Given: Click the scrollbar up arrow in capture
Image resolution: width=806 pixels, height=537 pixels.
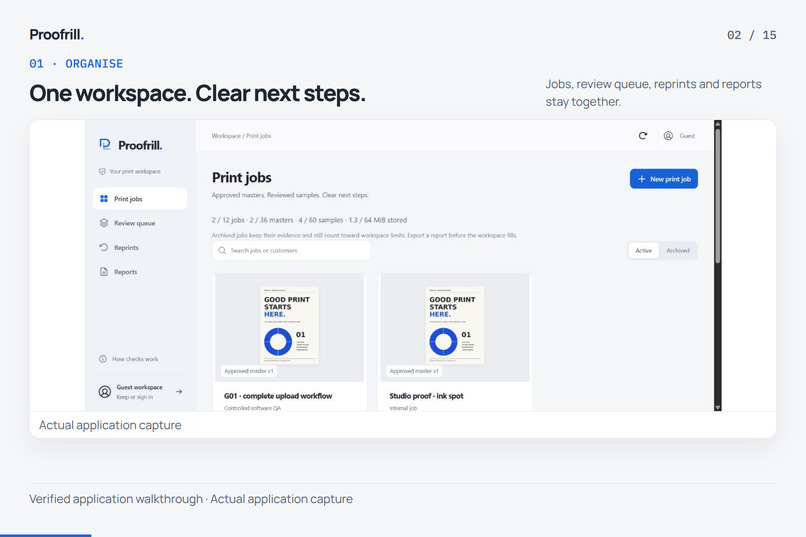Looking at the screenshot, I should [x=718, y=124].
